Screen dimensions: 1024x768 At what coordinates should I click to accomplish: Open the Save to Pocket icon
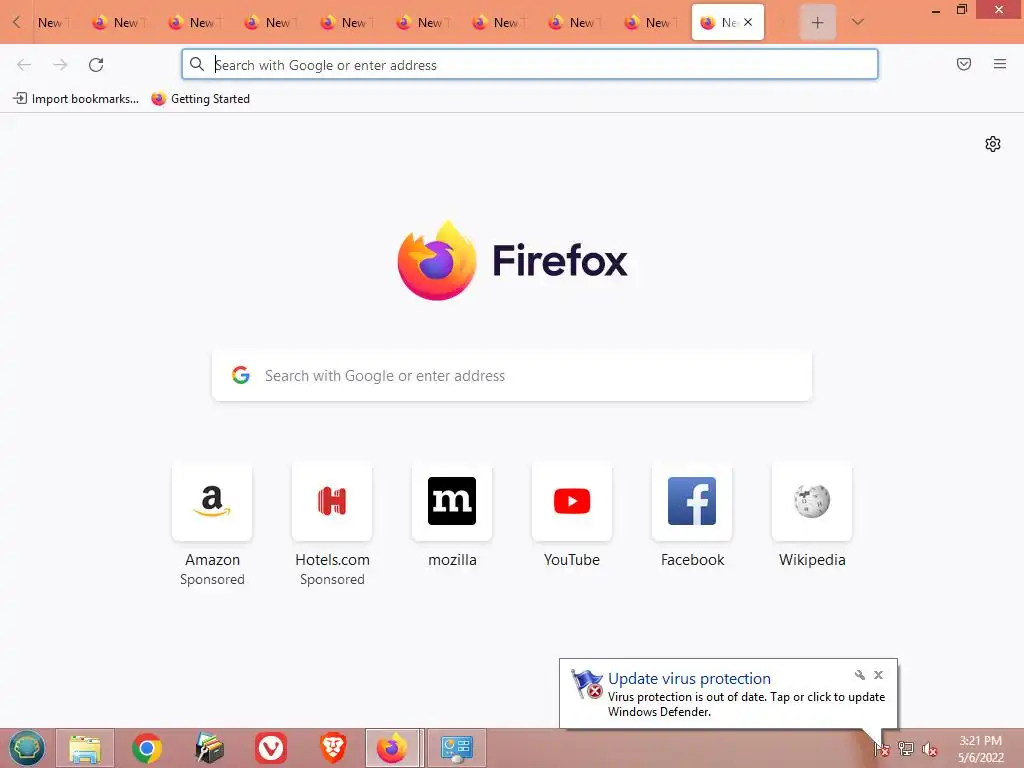964,64
